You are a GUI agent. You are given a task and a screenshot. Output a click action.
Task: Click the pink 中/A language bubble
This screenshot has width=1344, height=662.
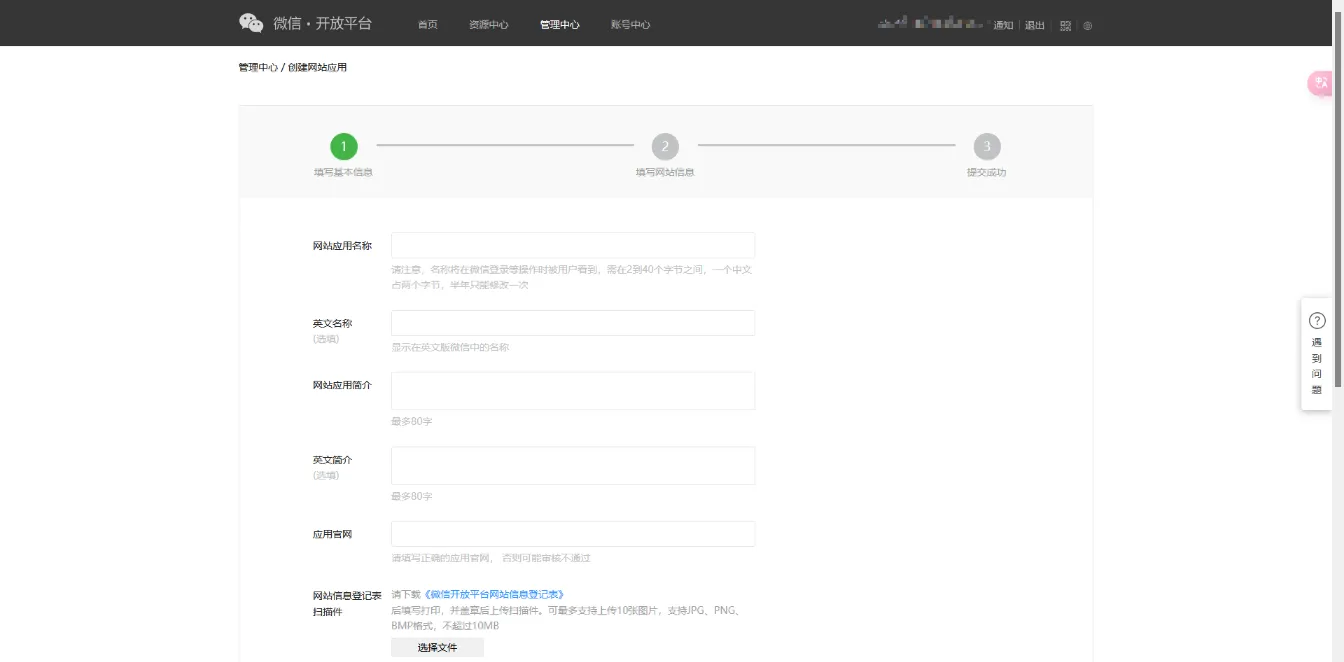coord(1320,83)
